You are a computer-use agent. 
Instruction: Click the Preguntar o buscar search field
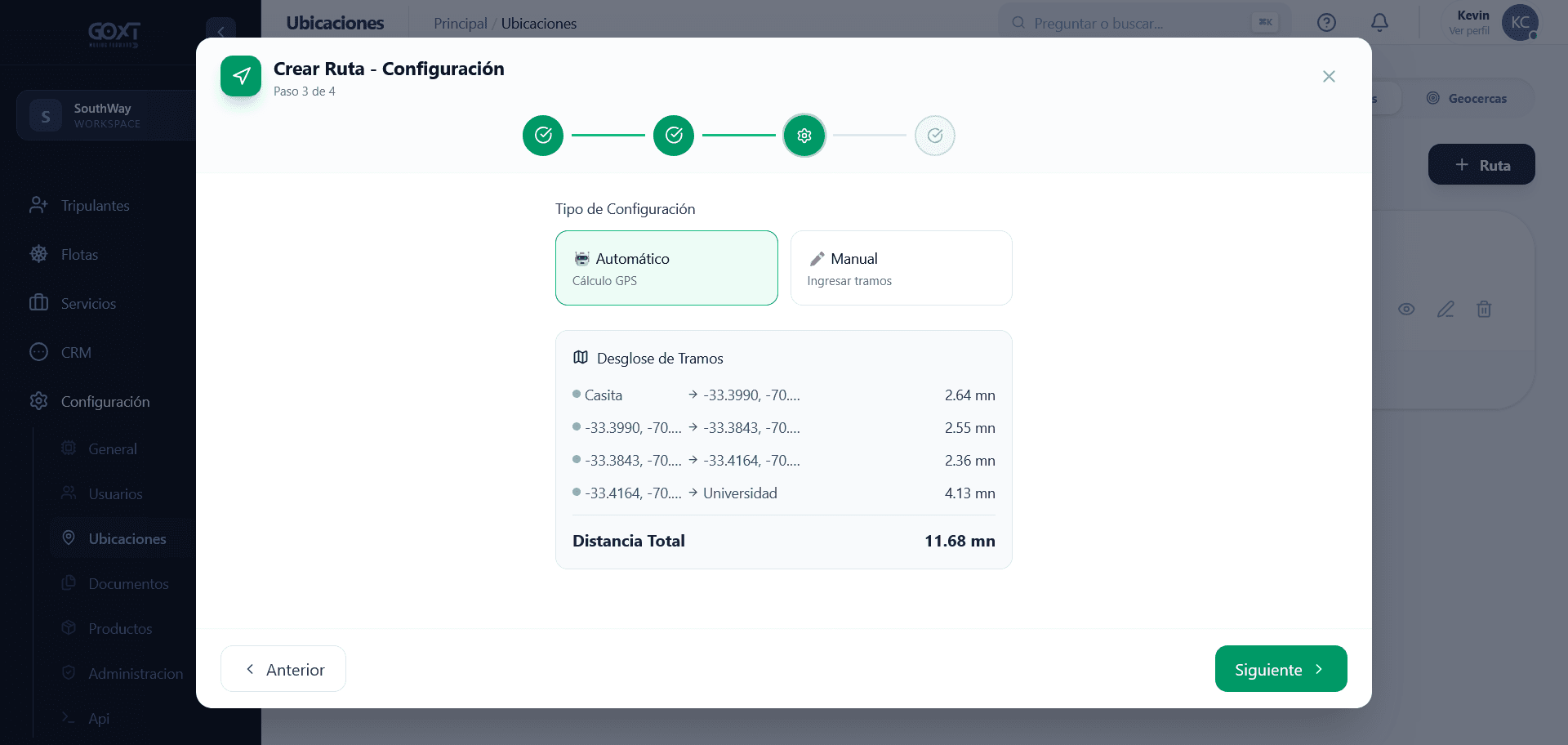[x=1143, y=23]
